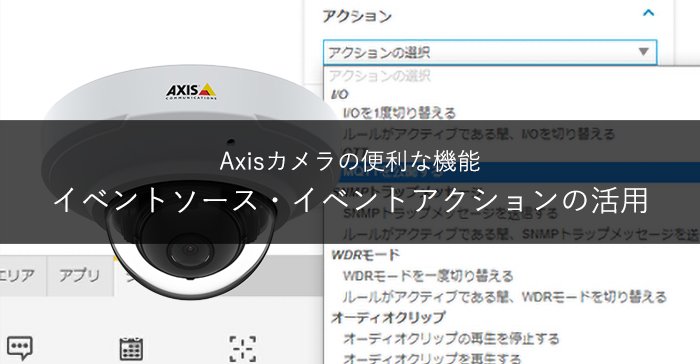Select WDRモードを一度切り替える option
The image size is (700, 364).
(428, 276)
